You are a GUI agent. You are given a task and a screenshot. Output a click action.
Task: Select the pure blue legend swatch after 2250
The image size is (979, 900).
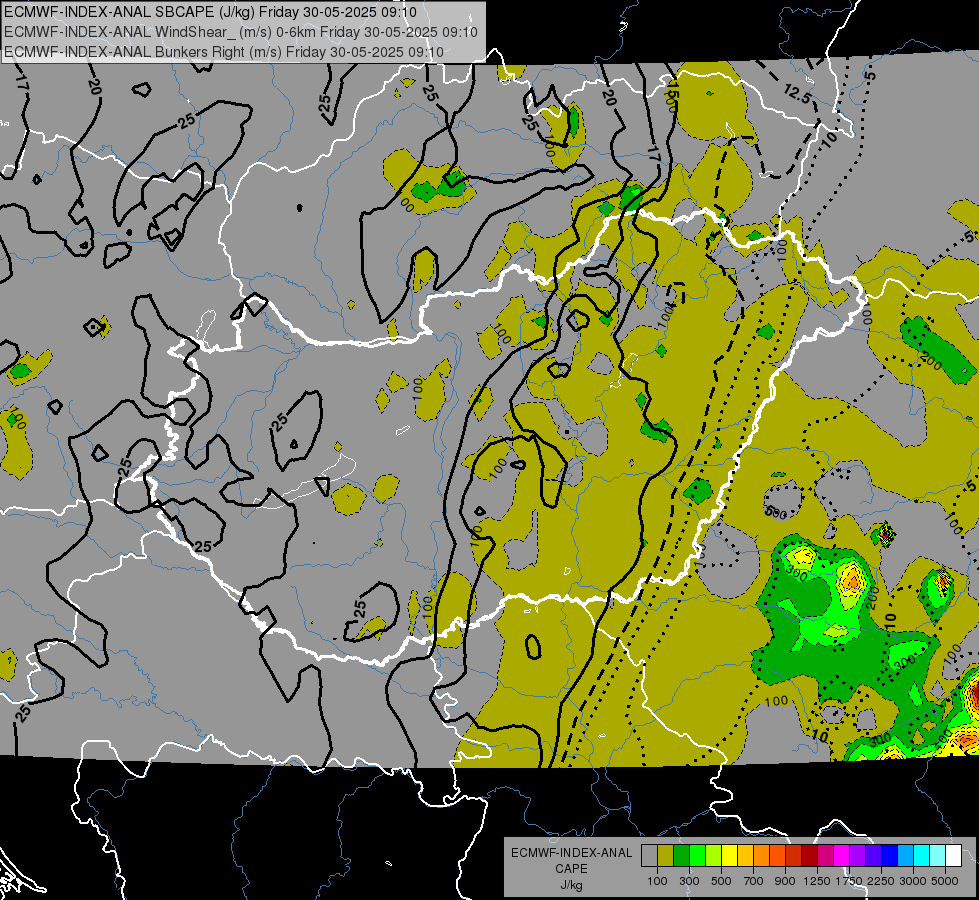[890, 855]
